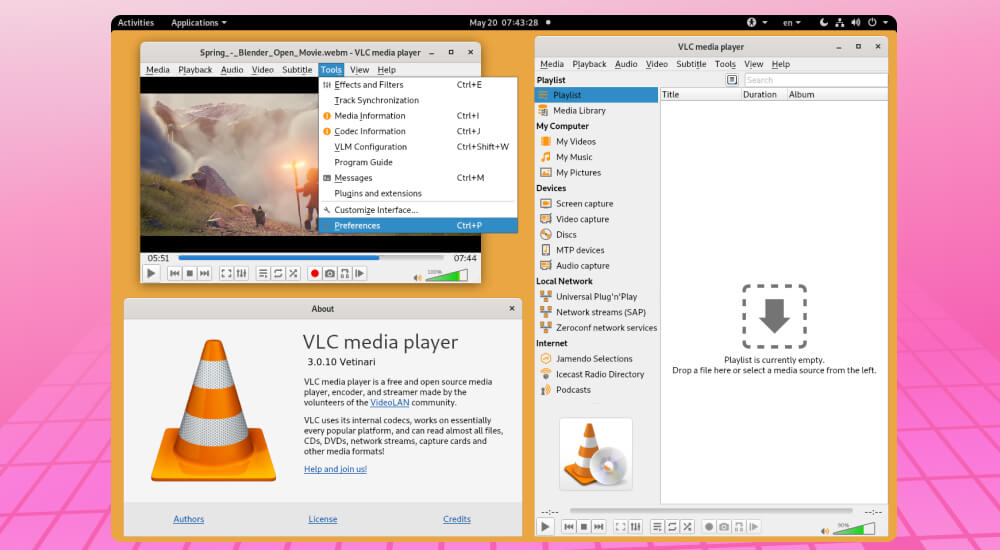Image resolution: width=1000 pixels, height=550 pixels.
Task: Open extended settings in the playlist VLC window
Action: pyautogui.click(x=636, y=526)
